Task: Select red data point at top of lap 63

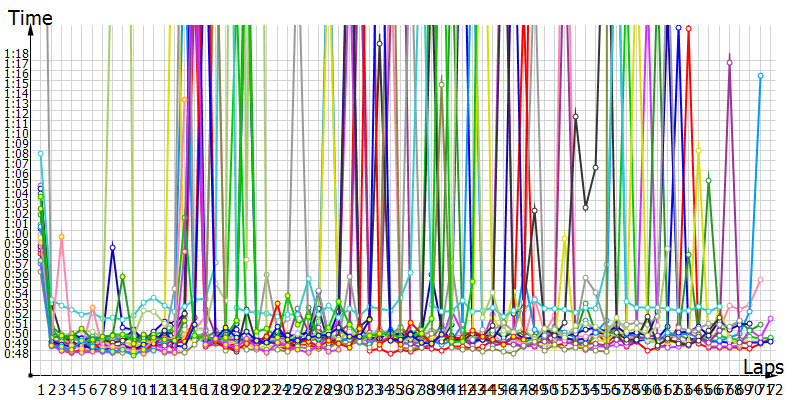Action: 688,28
